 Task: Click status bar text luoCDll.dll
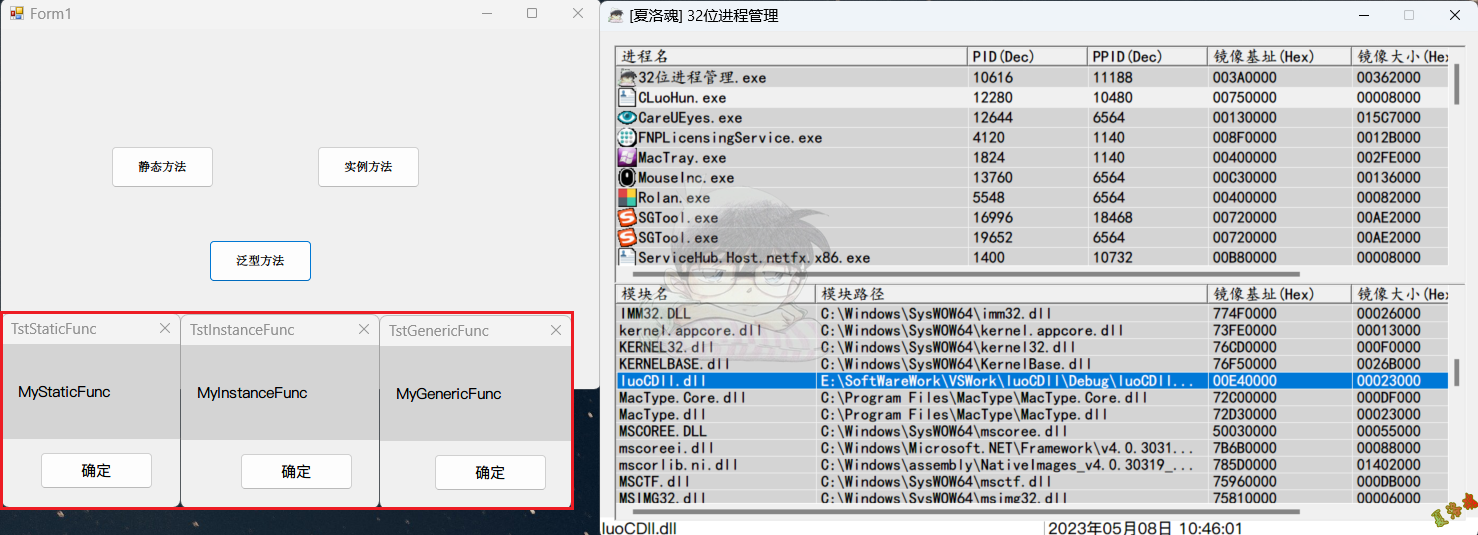coord(639,527)
